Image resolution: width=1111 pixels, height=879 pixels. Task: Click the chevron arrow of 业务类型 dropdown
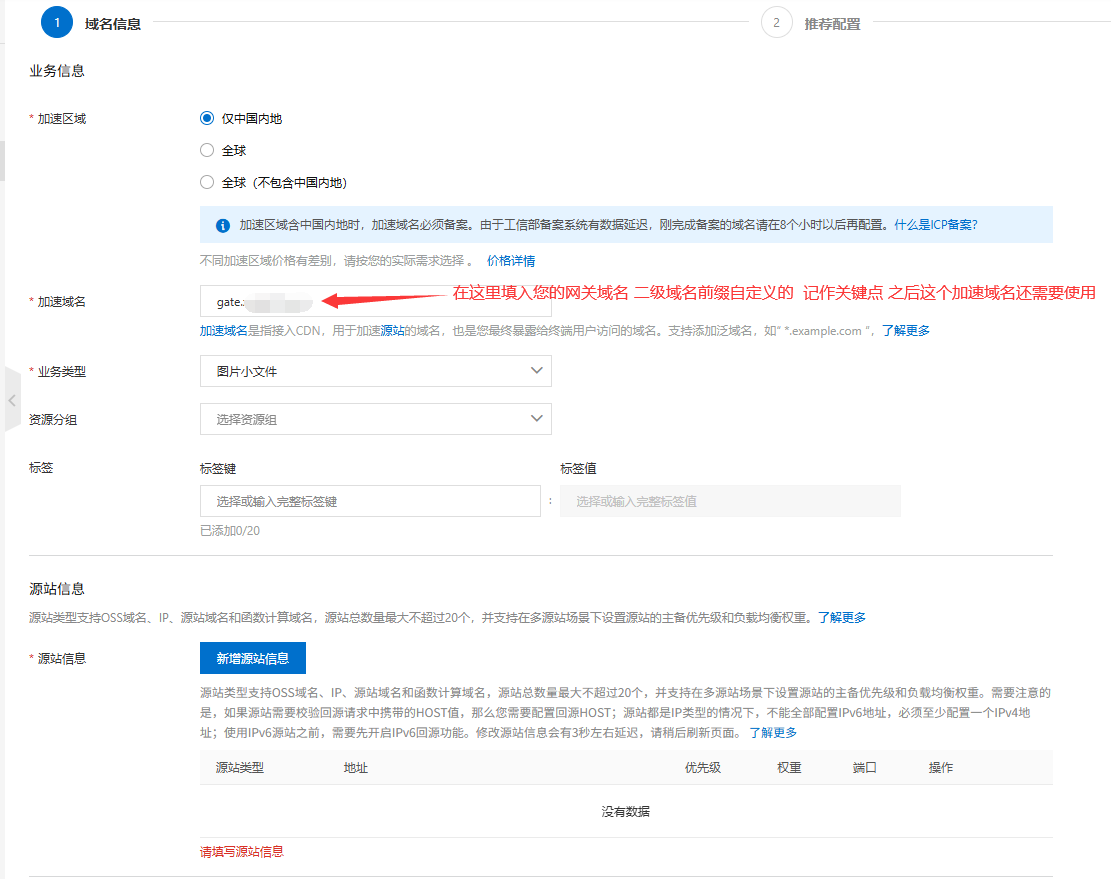coord(536,371)
